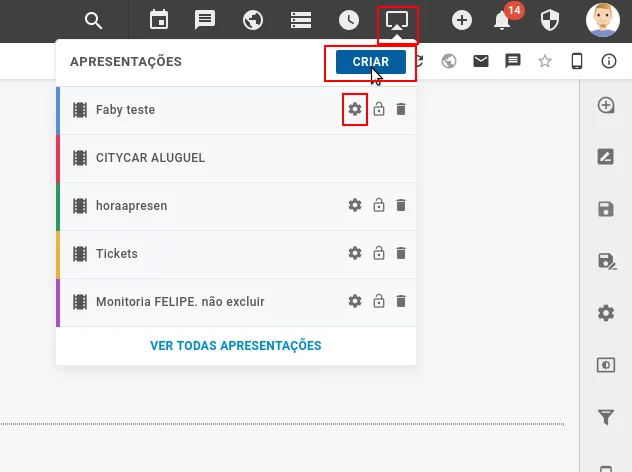Toggle the star favorite icon
Viewport: 632px width, 472px height.
coord(545,61)
